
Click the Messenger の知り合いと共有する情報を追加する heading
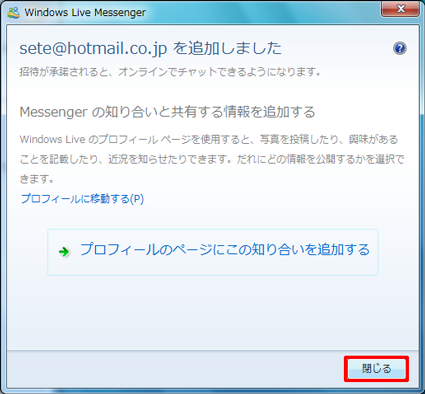click(x=167, y=112)
